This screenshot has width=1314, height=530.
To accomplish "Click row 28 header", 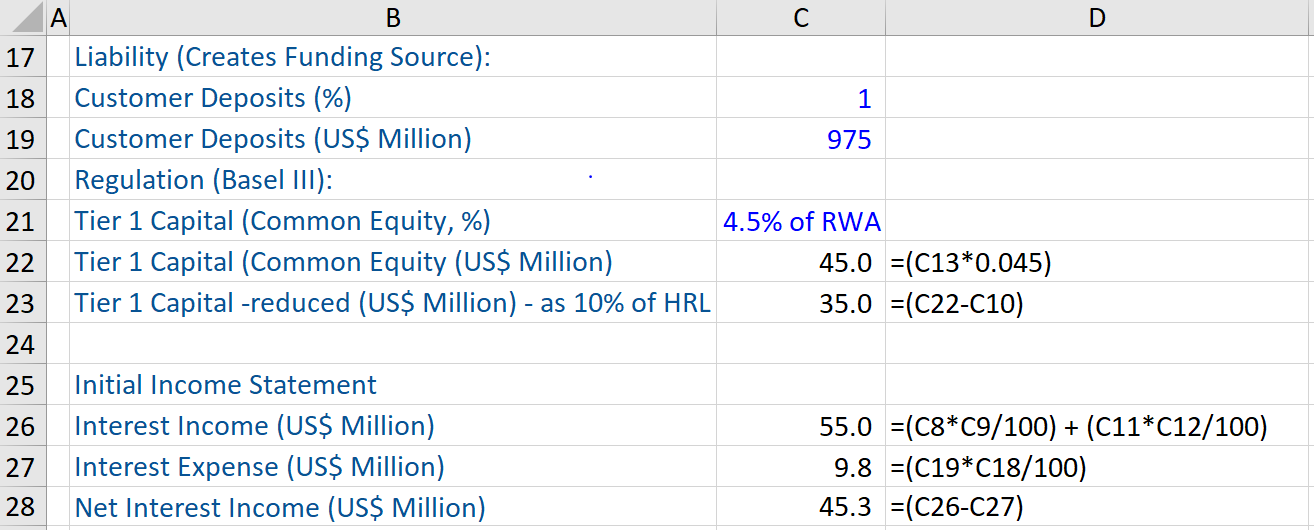I will (21, 508).
